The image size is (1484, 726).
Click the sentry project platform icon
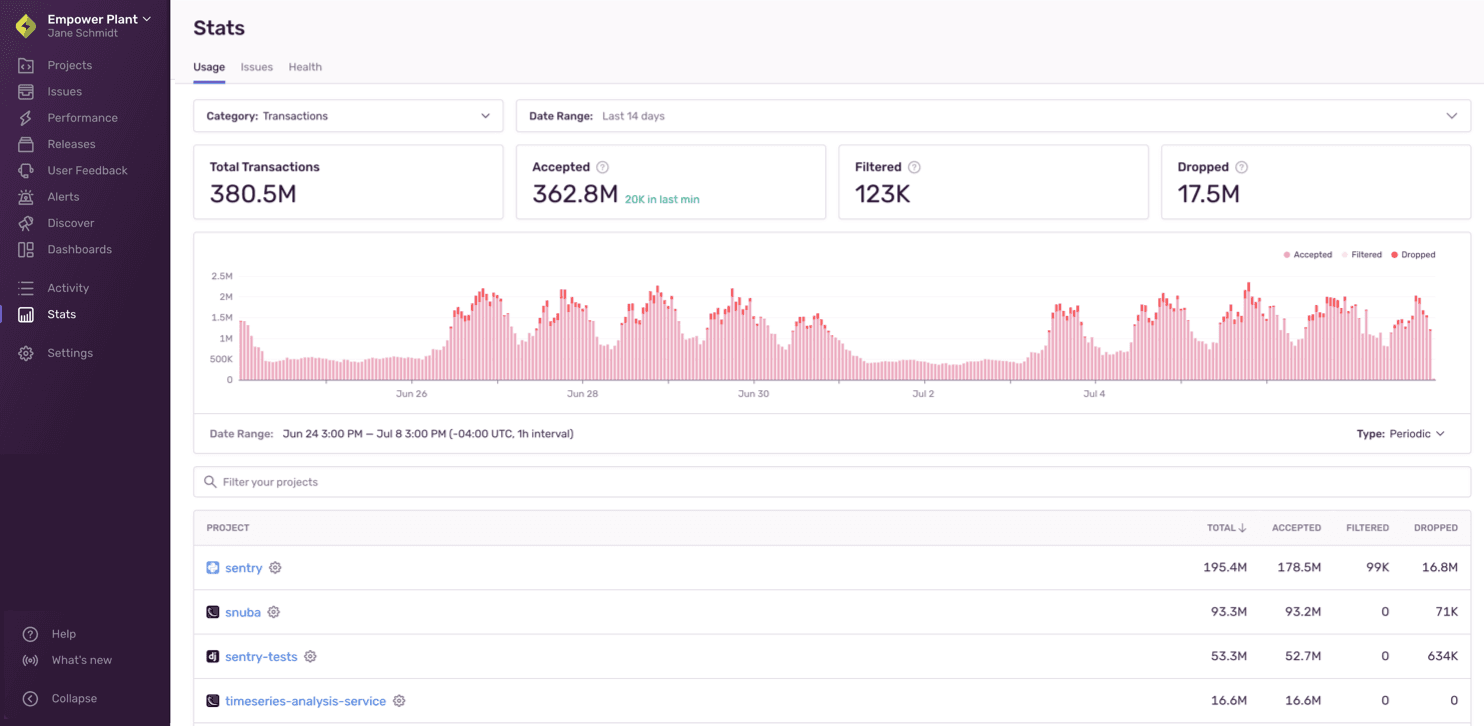click(213, 568)
